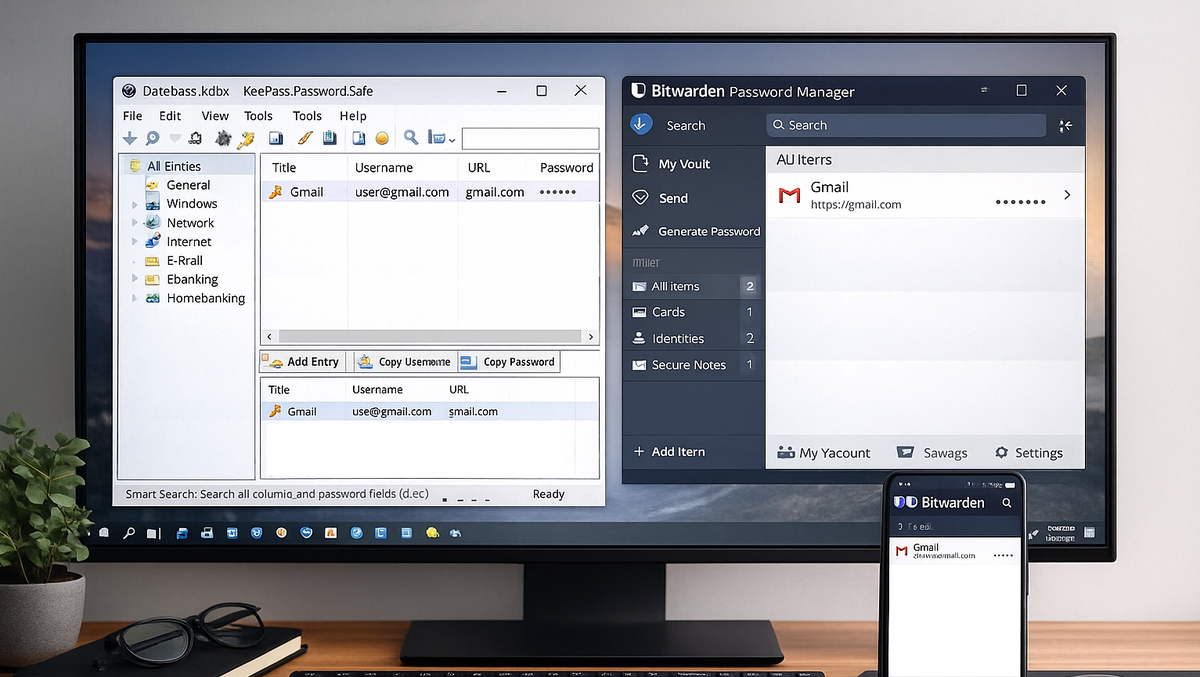Click the Bitwarden shield logo in title bar
Viewport: 1200px width, 677px height.
(638, 90)
